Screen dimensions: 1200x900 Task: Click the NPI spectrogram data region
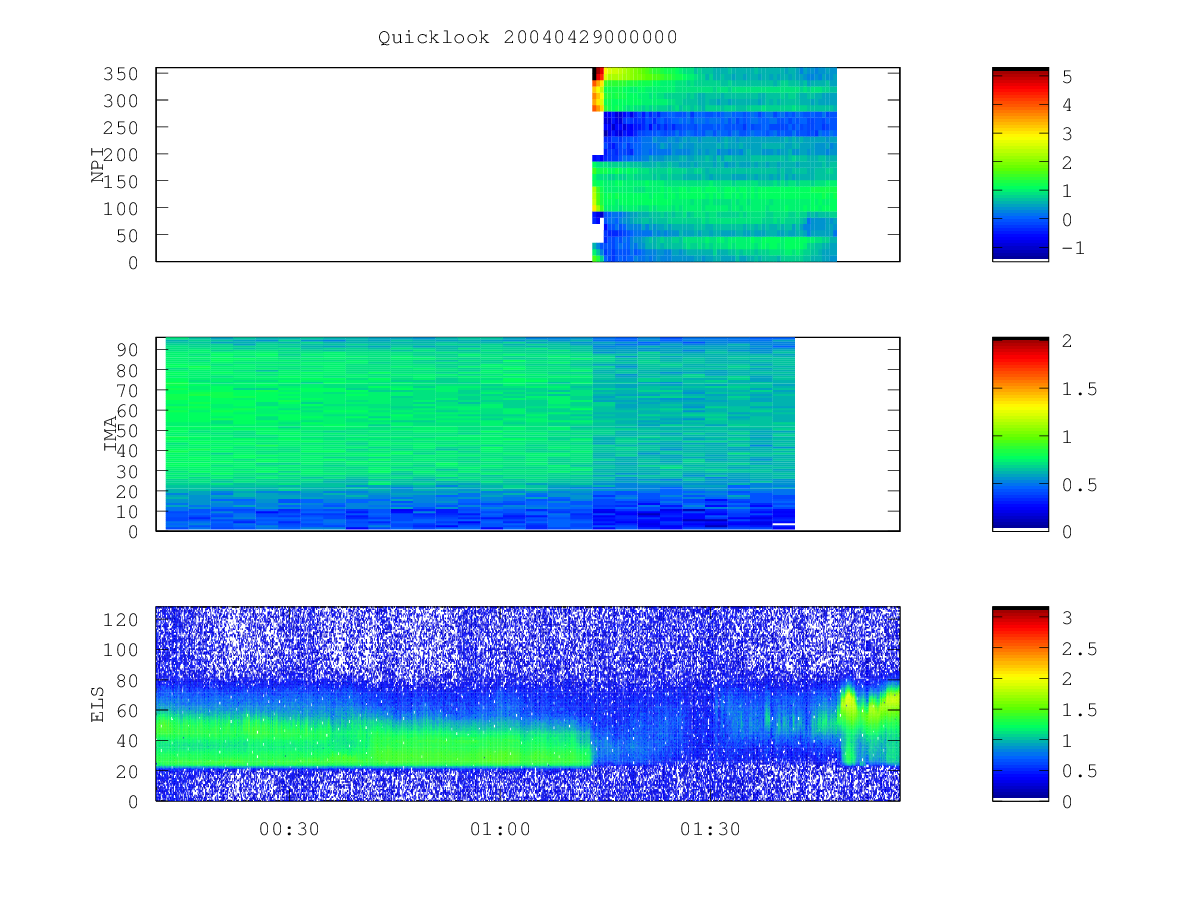click(x=715, y=164)
